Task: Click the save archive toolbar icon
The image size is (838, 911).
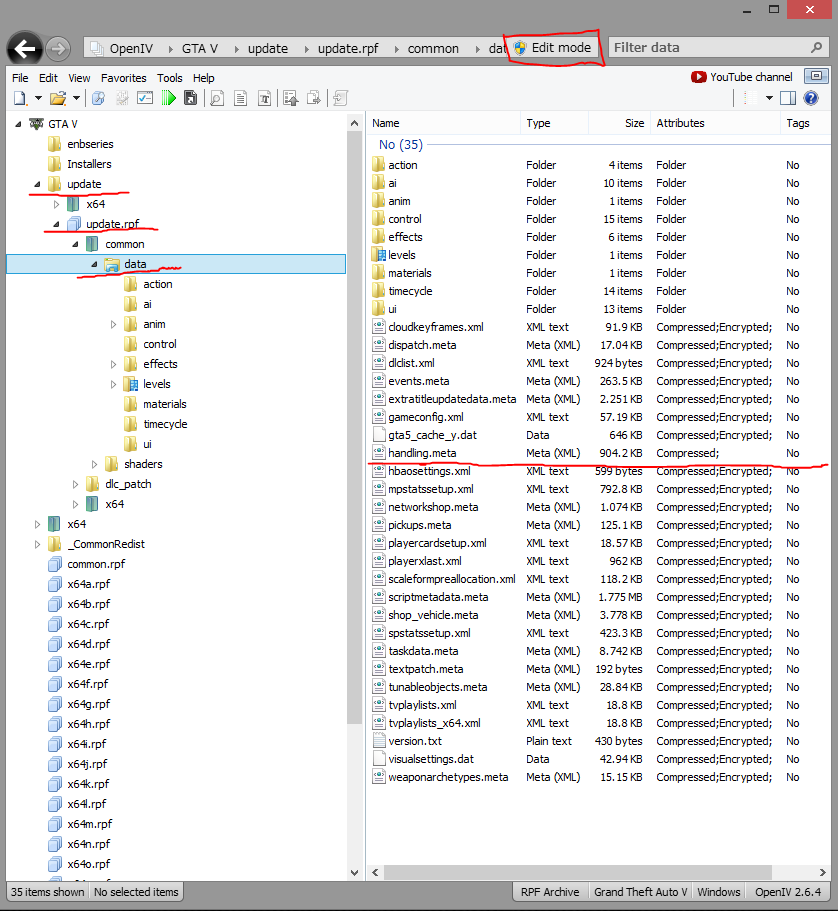Action: coord(190,98)
